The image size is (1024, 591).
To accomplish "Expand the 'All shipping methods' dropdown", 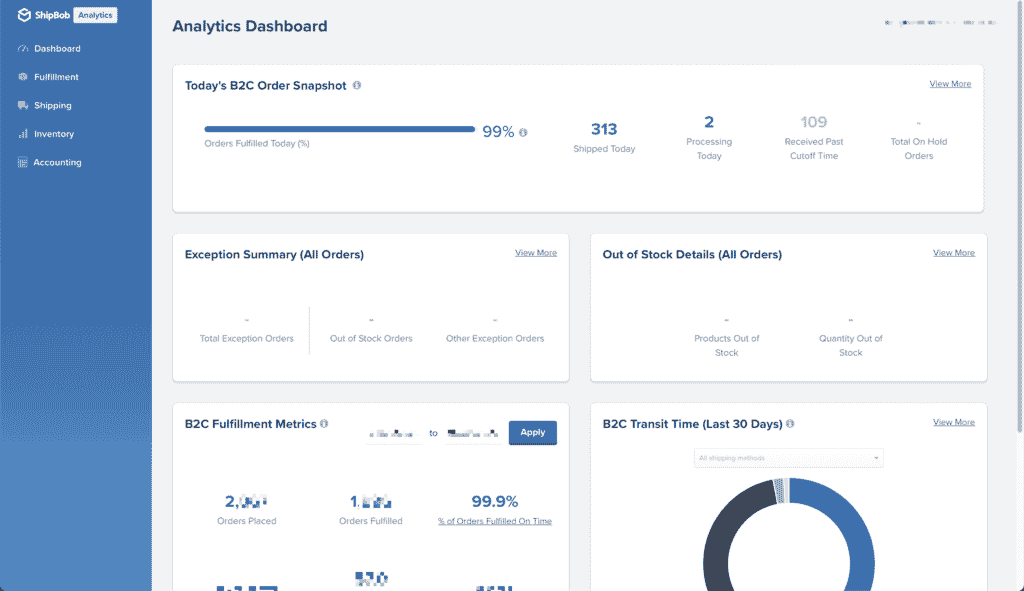I will [789, 458].
